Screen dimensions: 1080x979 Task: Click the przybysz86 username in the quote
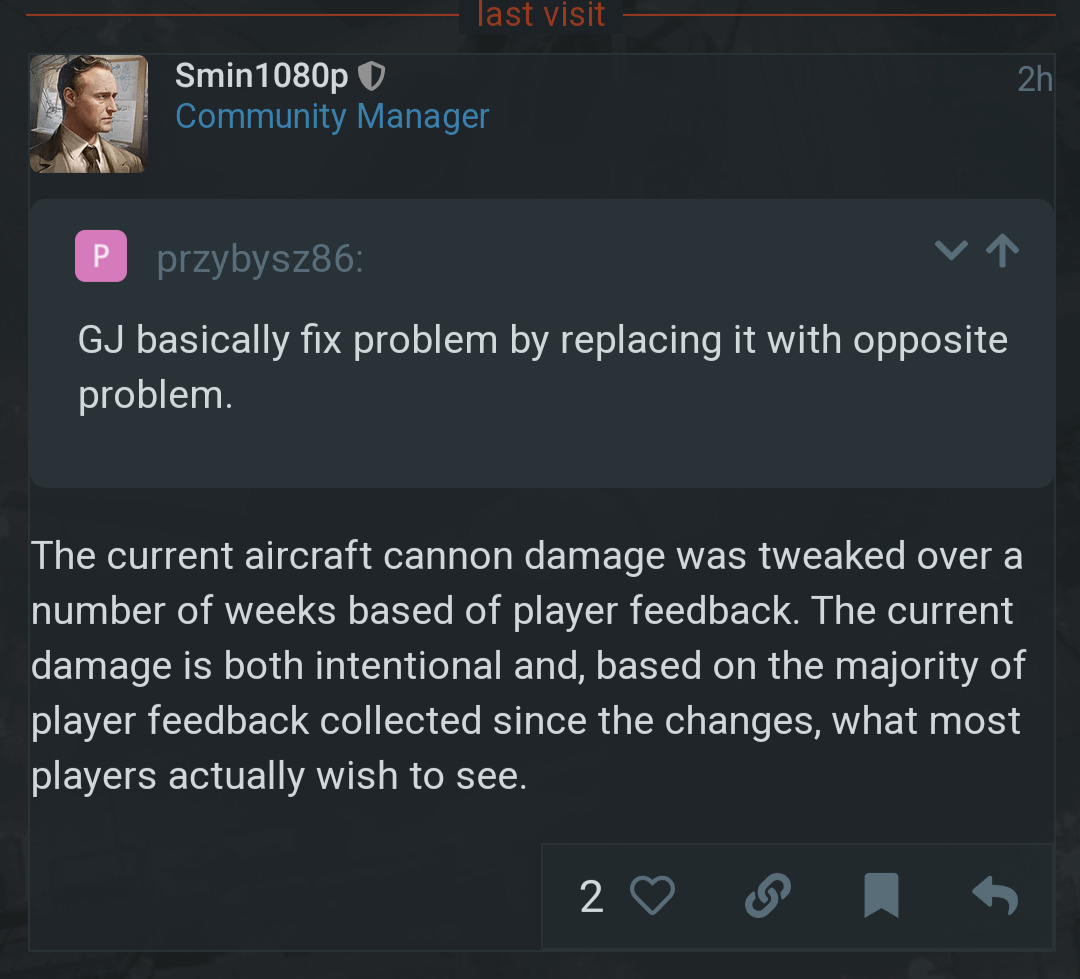tap(260, 259)
